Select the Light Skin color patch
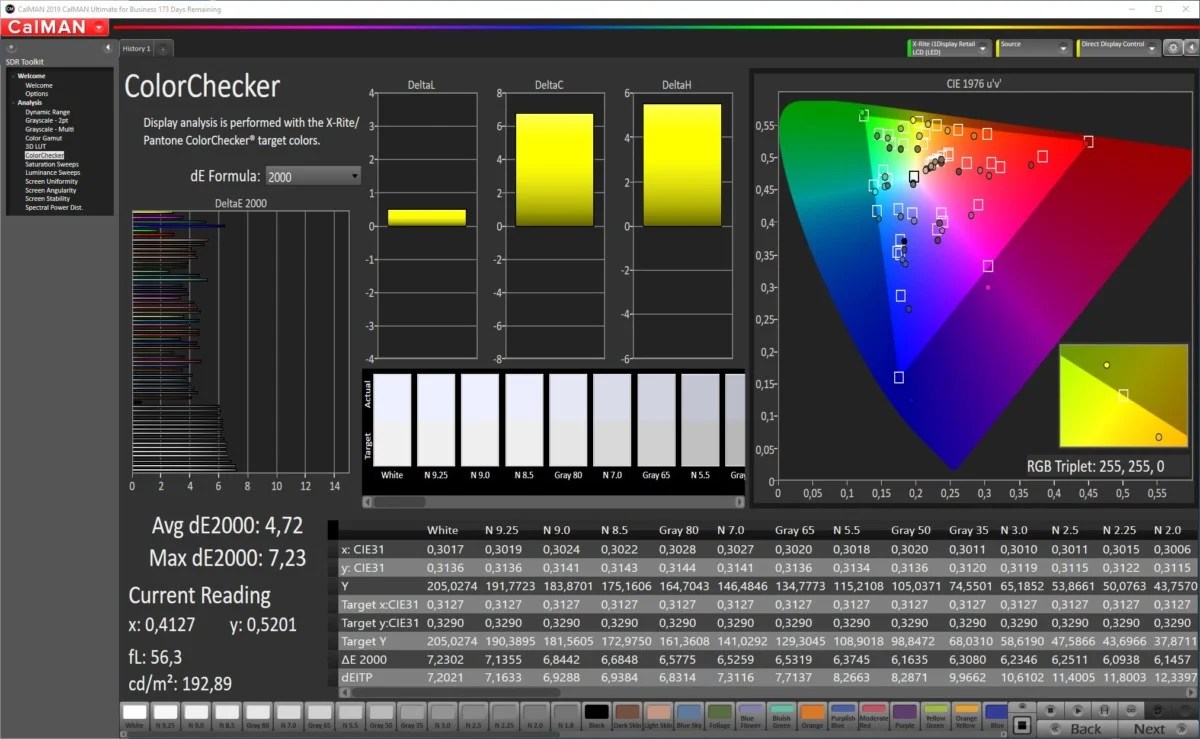This screenshot has height=739, width=1200. 658,715
